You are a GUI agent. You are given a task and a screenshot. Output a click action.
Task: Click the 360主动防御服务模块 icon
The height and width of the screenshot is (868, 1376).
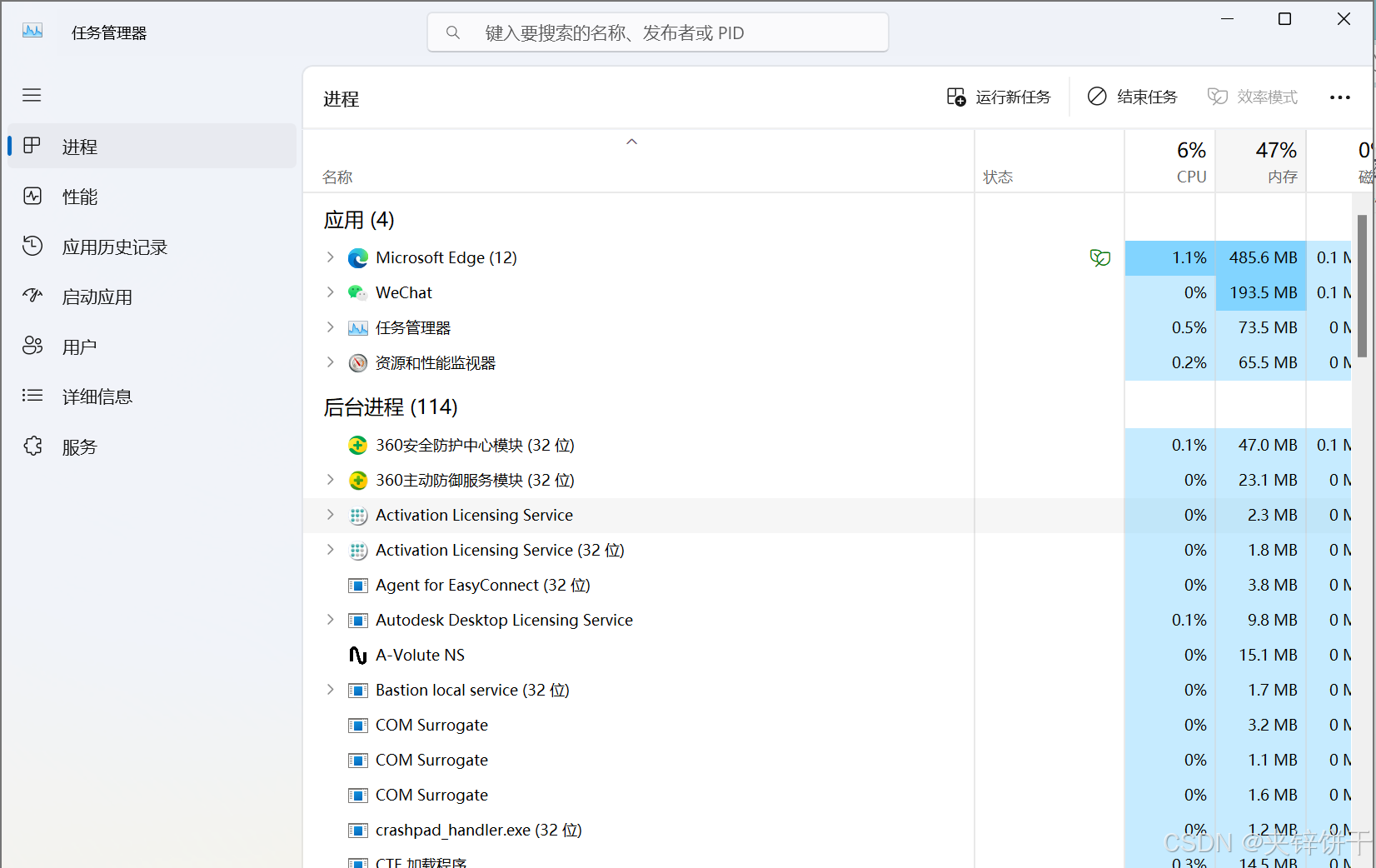click(x=358, y=481)
